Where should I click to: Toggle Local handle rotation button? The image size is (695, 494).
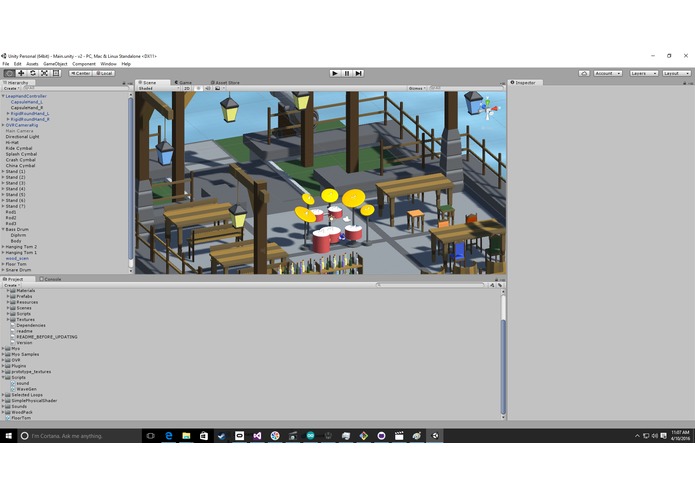tap(104, 73)
